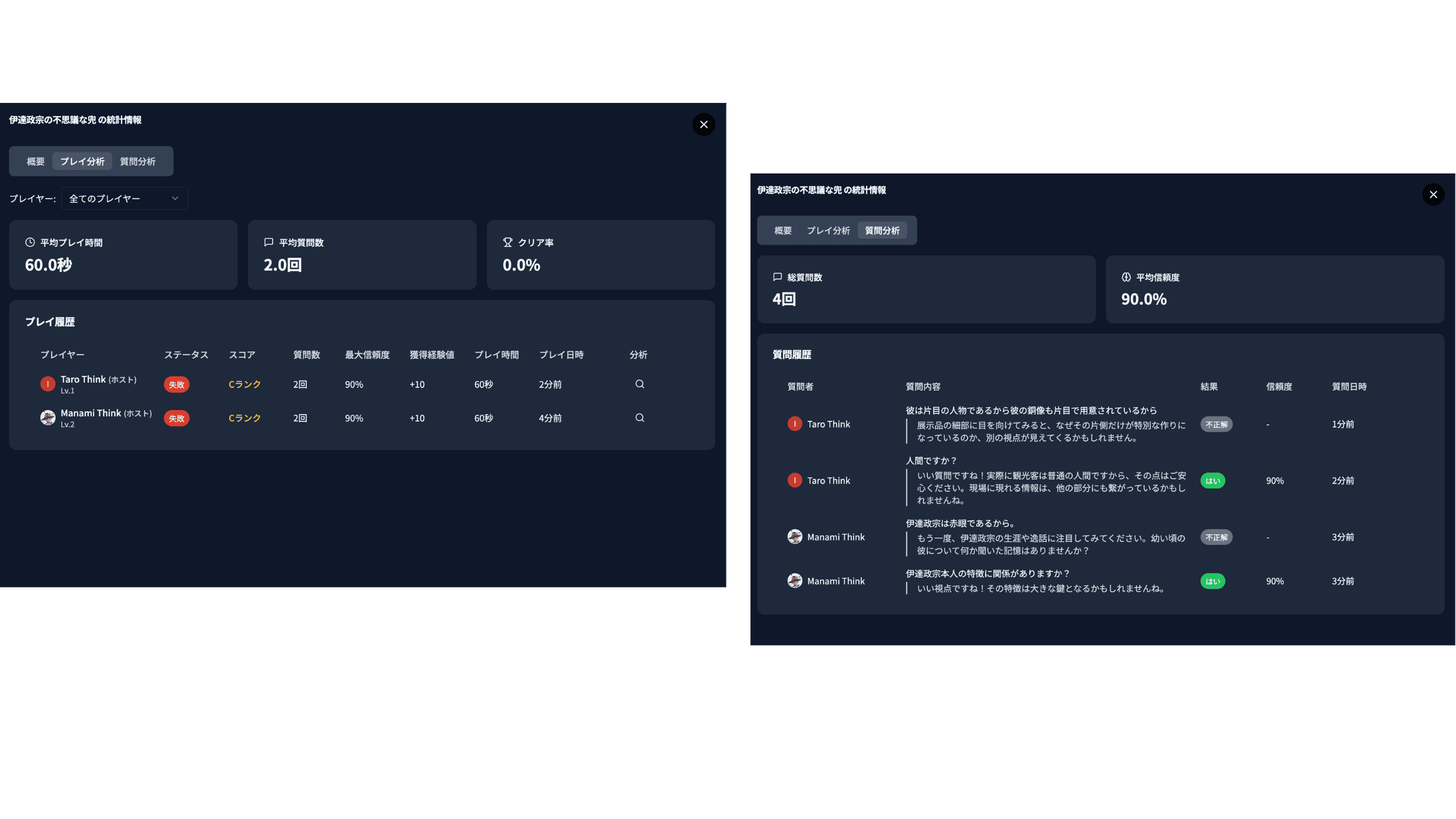Image resolution: width=1456 pixels, height=819 pixels.
Task: Click the 失敗 status badge for Taro Think
Action: pyautogui.click(x=176, y=384)
